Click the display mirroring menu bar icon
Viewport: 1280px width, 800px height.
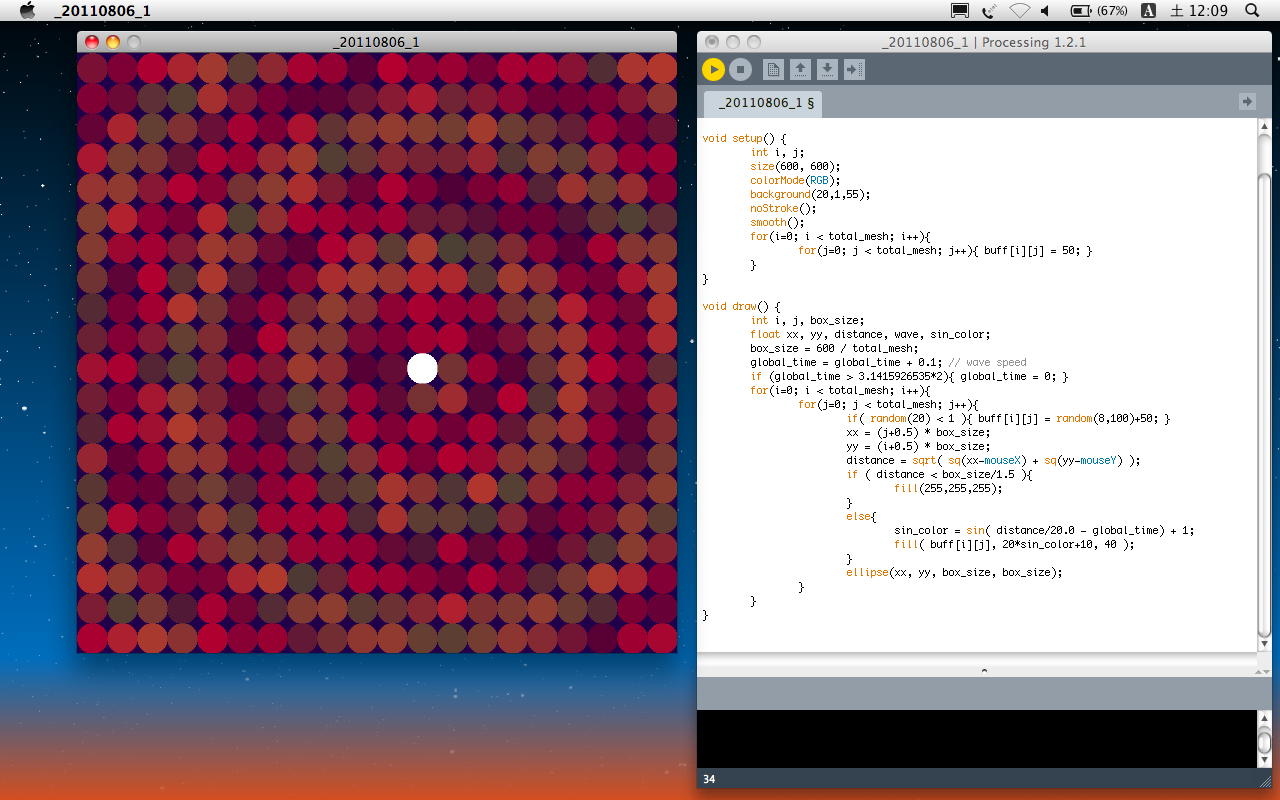point(960,11)
